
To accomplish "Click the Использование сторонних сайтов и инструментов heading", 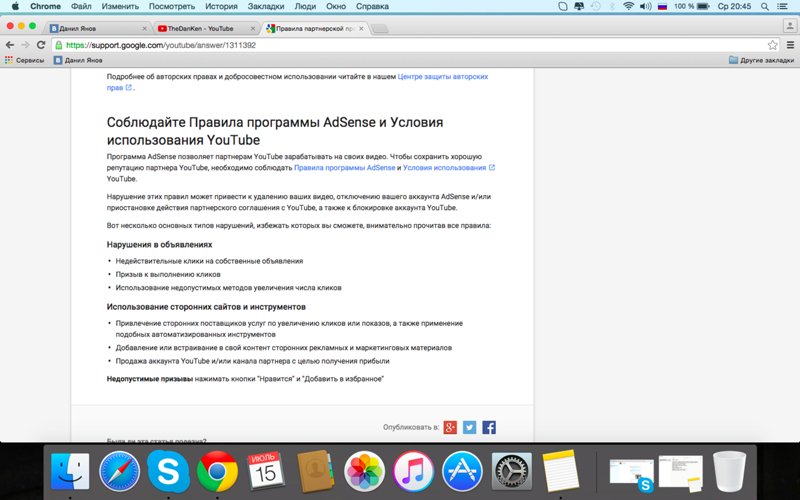I will (206, 307).
